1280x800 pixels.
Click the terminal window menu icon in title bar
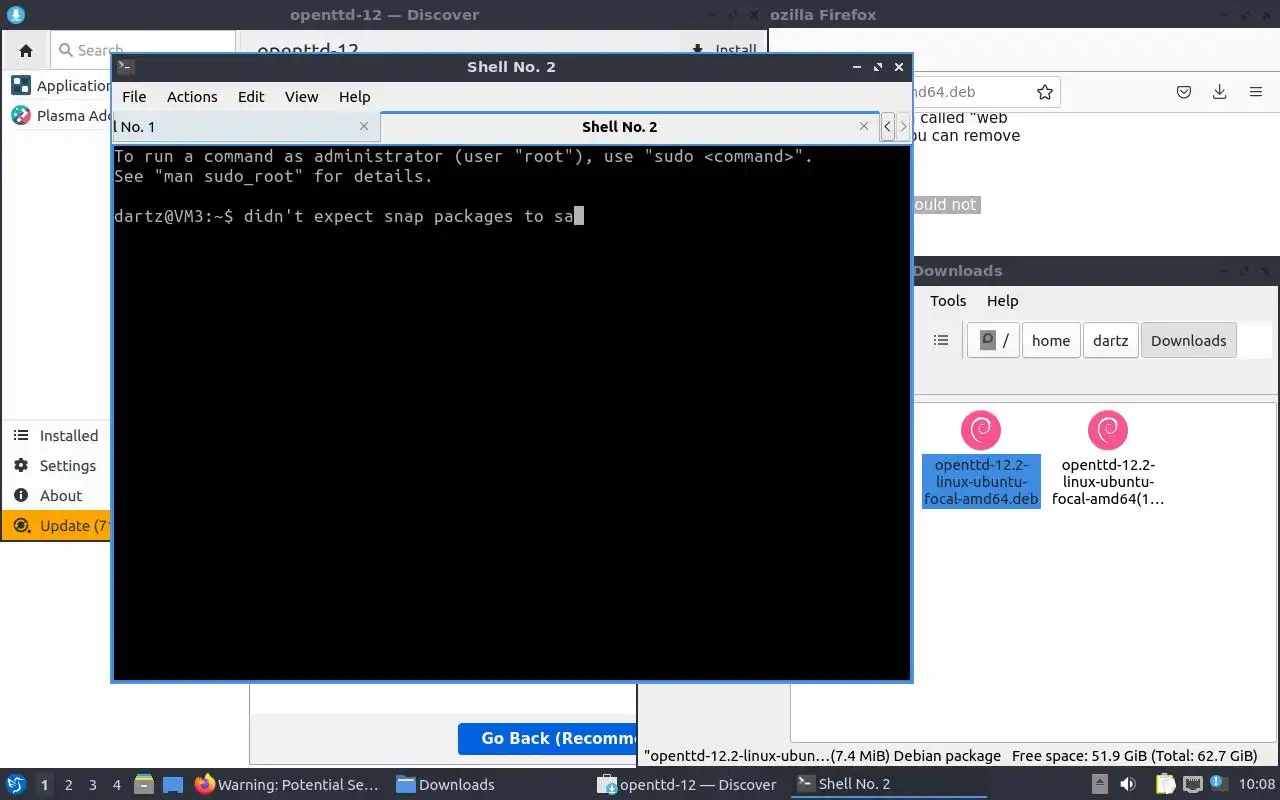[126, 67]
